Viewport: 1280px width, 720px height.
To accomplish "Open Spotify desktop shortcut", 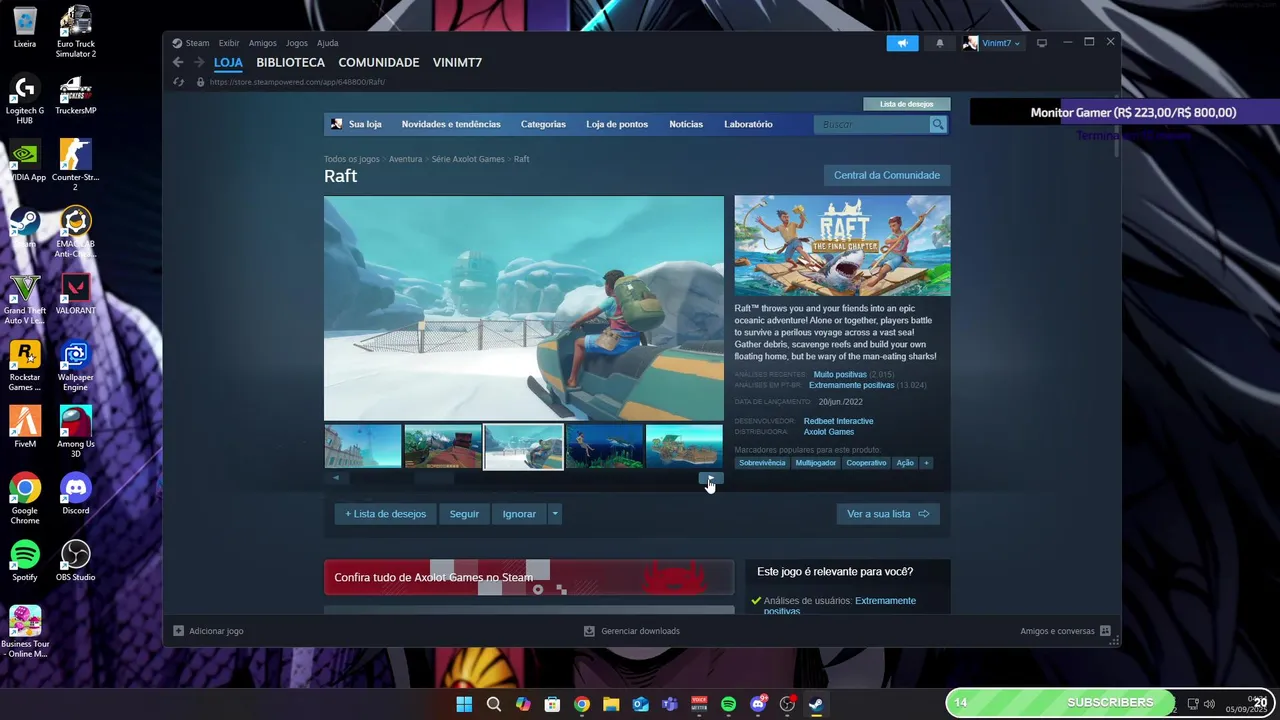I will pos(25,562).
